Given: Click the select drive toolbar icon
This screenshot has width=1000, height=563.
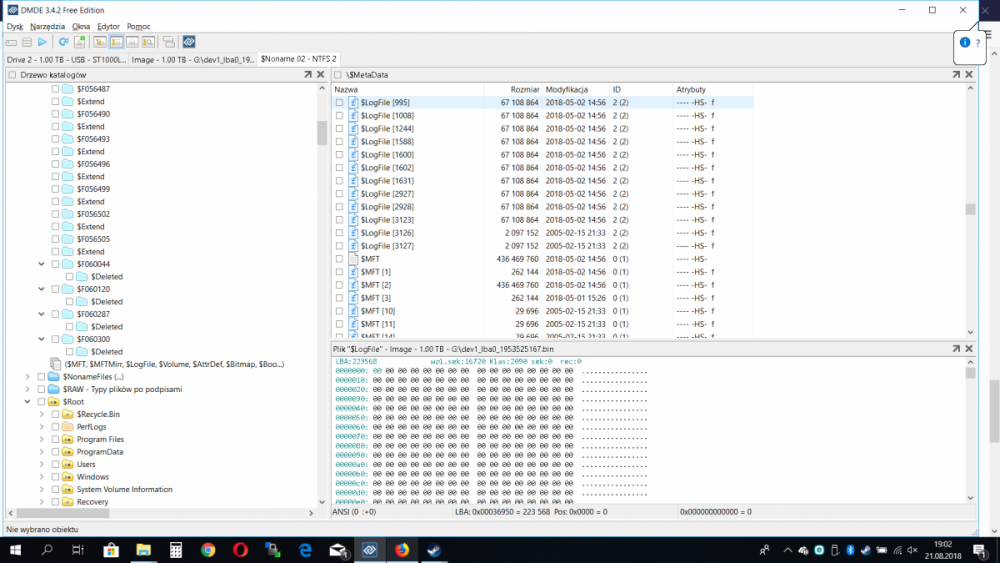Looking at the screenshot, I should pyautogui.click(x=11, y=42).
